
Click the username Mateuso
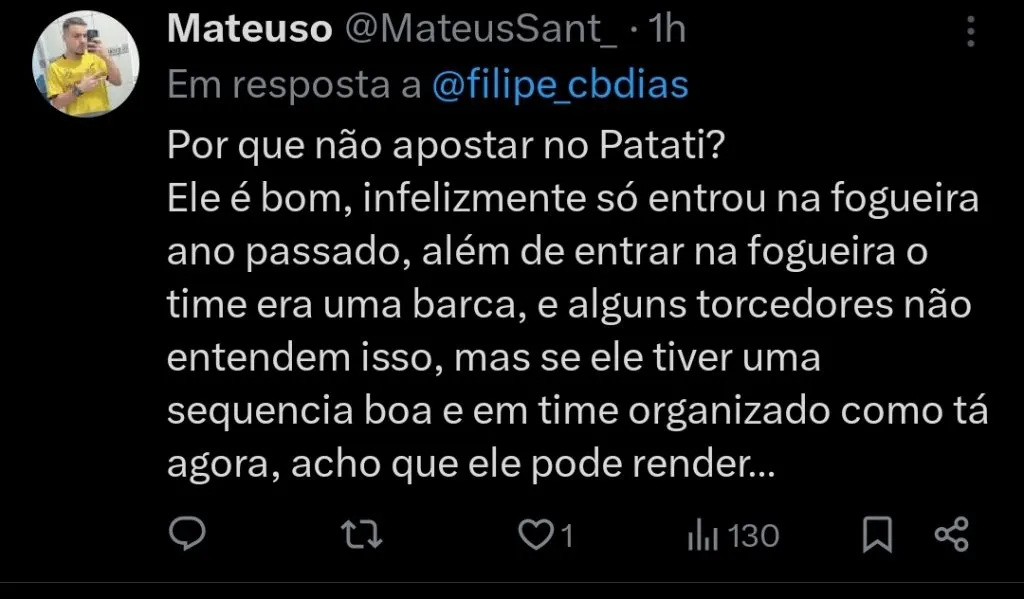click(x=250, y=28)
